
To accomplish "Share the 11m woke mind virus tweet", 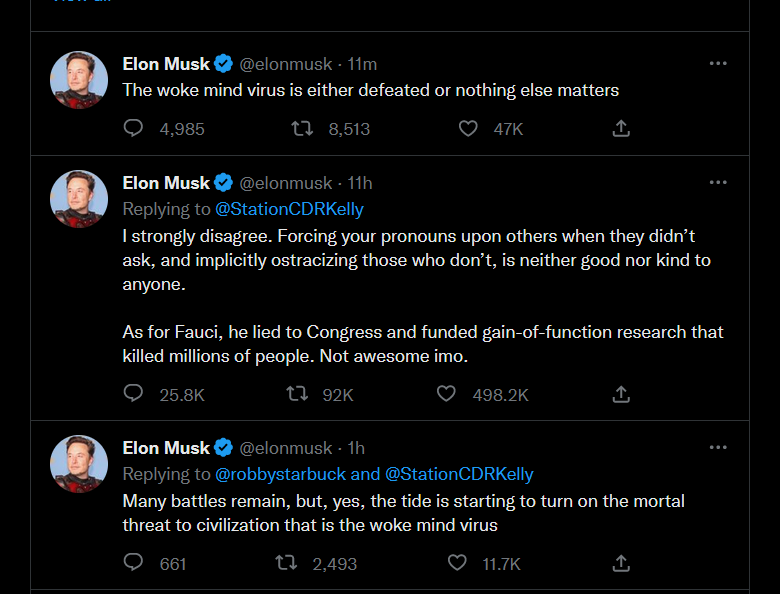I will click(x=621, y=128).
